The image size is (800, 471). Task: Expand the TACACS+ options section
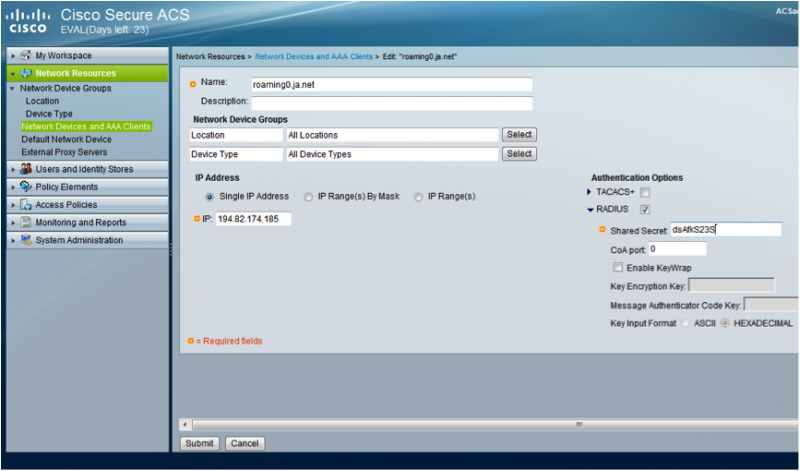pos(589,192)
